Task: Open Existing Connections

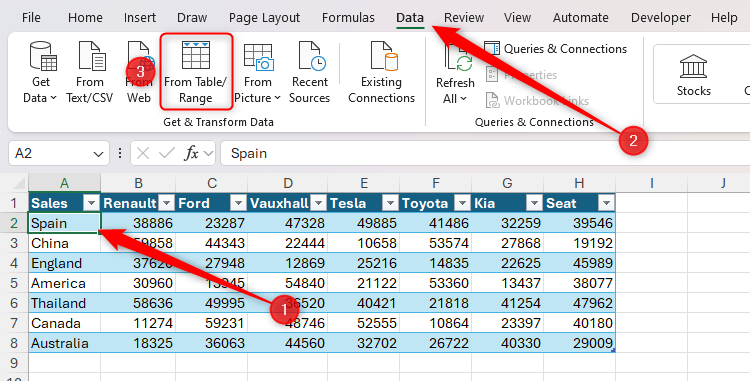Action: tap(381, 73)
